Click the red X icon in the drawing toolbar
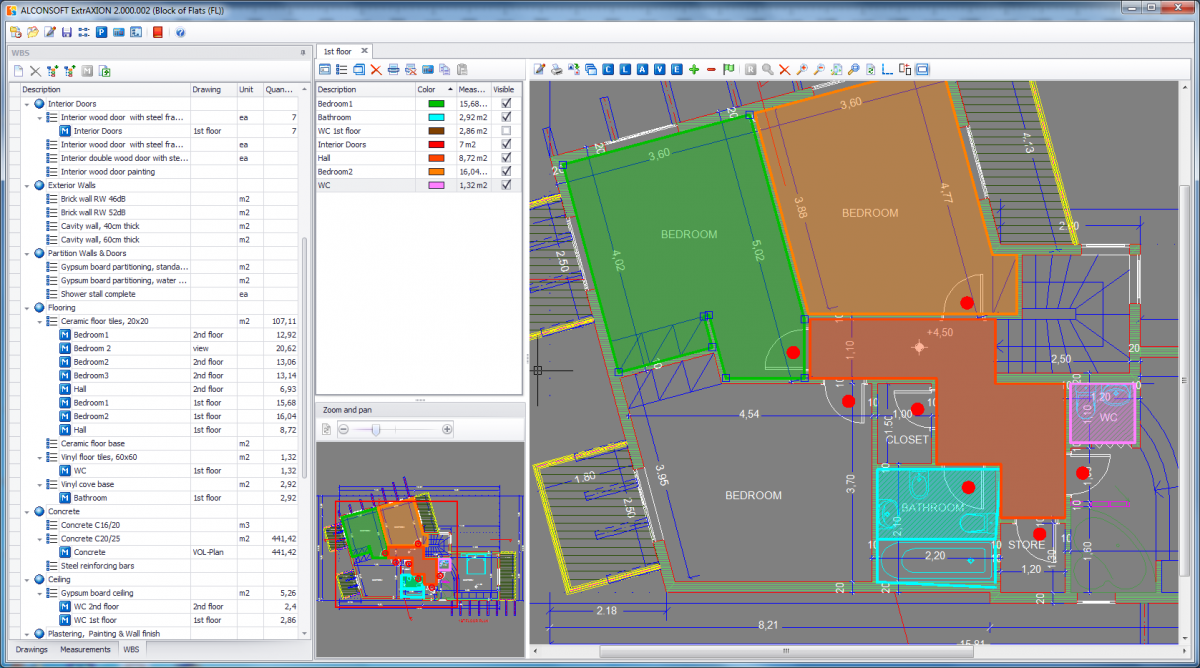This screenshot has width=1200, height=668. click(785, 69)
